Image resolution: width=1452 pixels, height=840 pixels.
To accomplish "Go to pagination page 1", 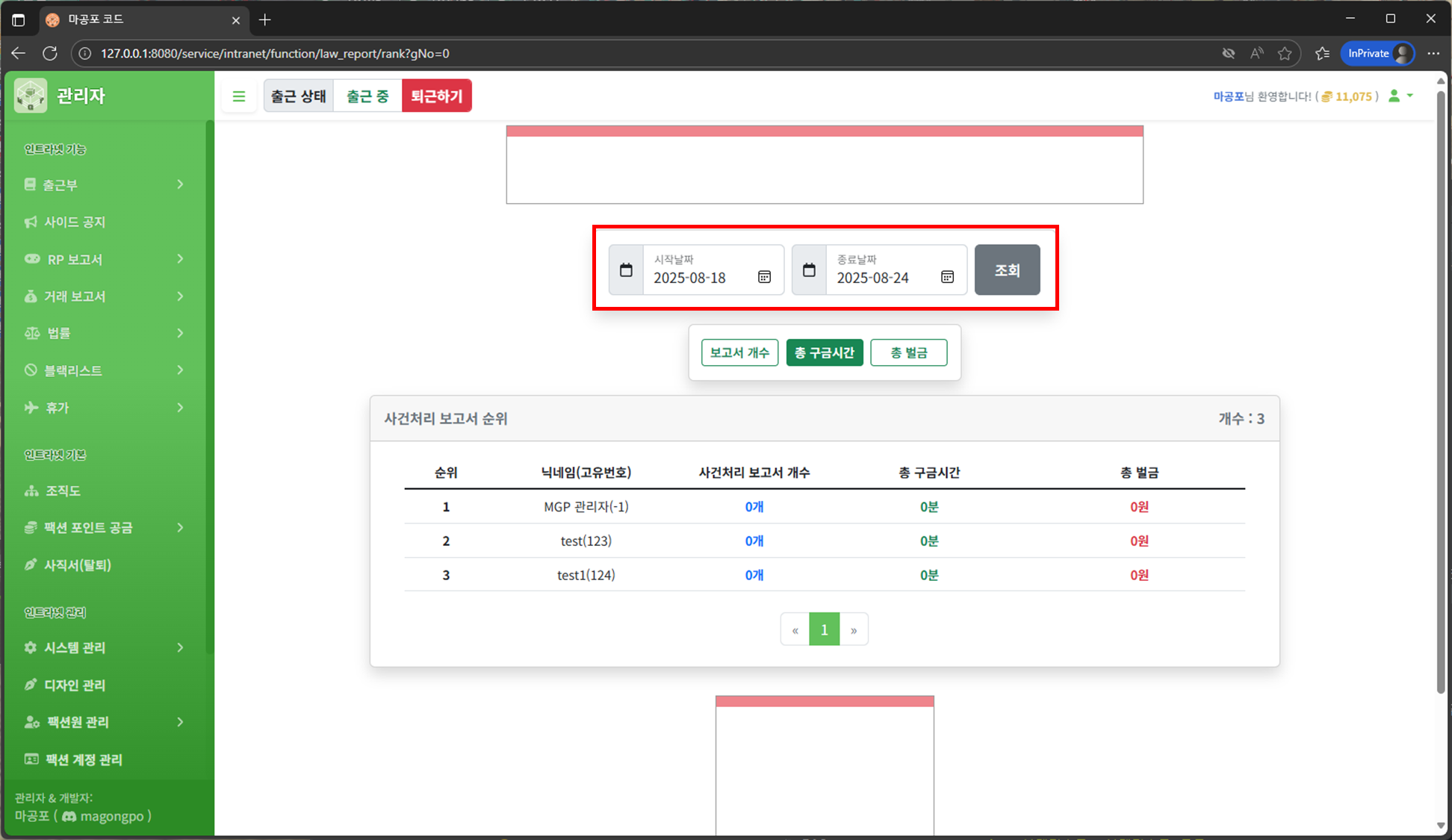I will (x=825, y=629).
